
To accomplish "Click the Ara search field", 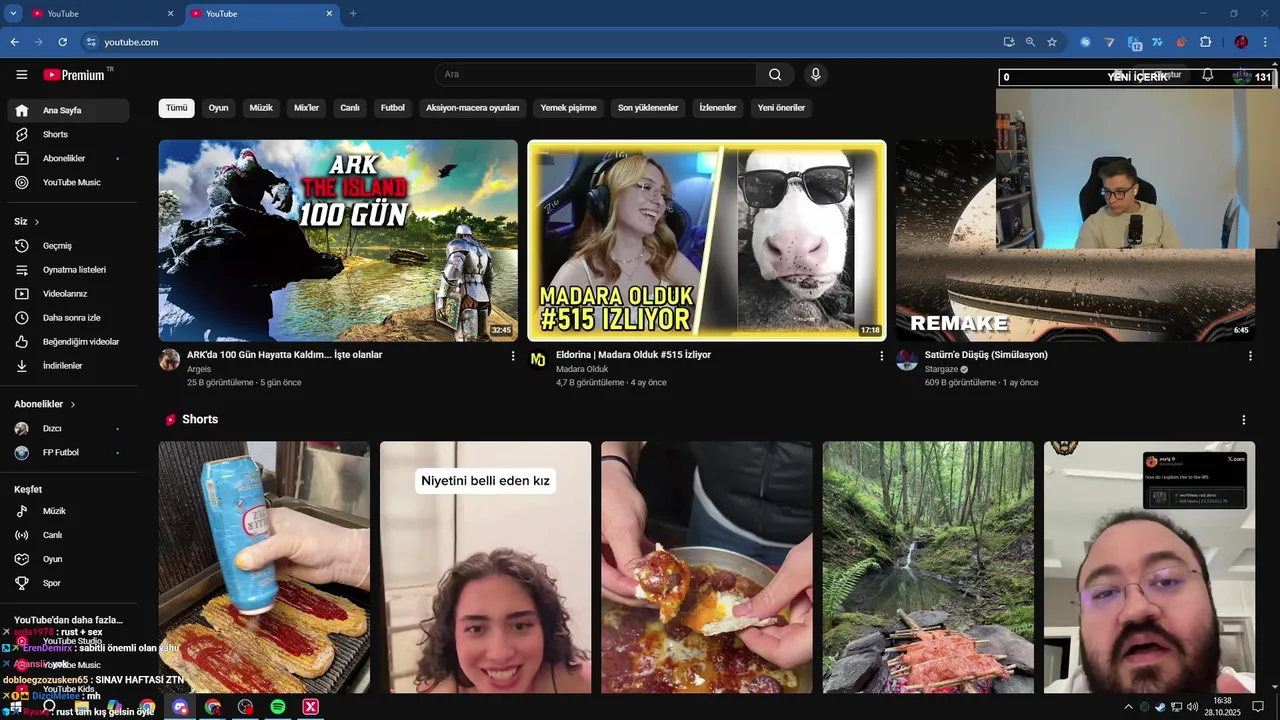I will (596, 75).
